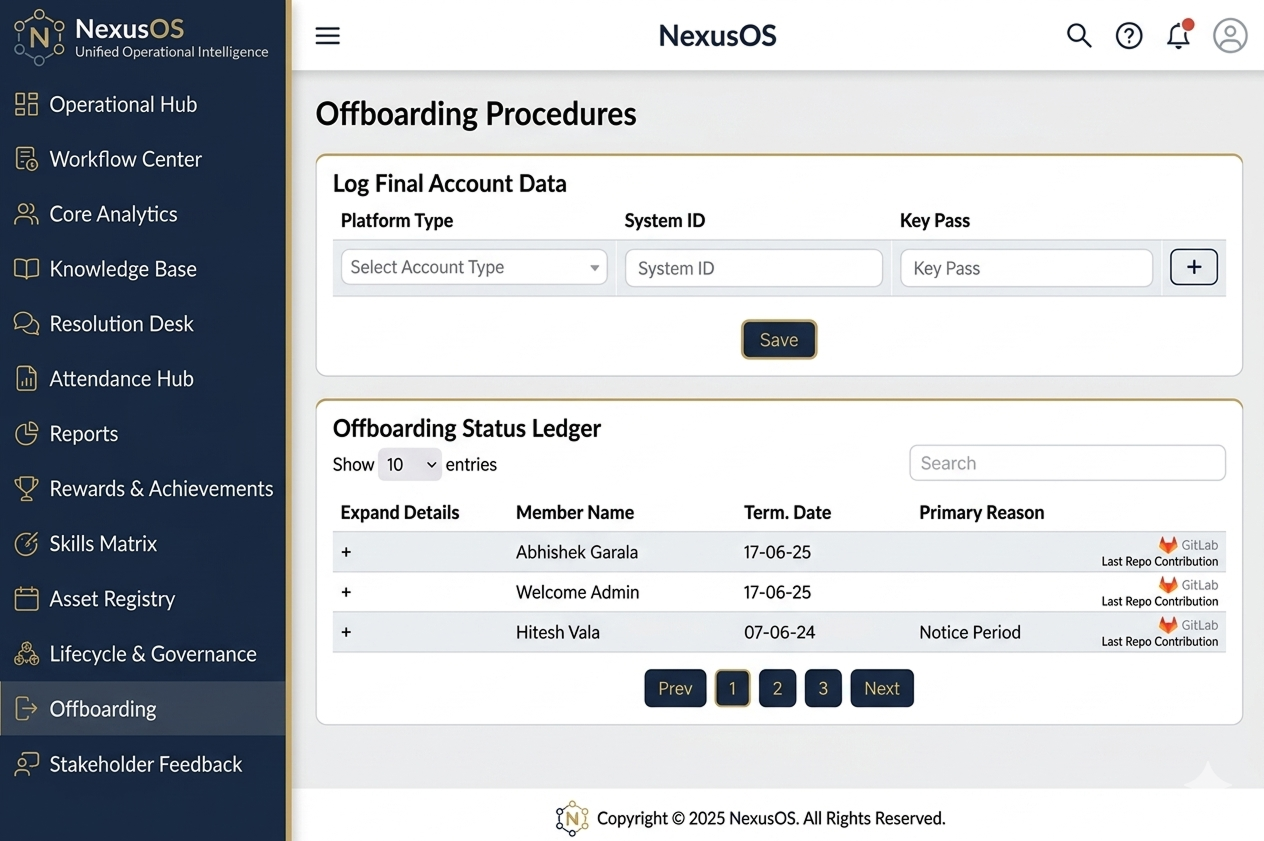Toggle the hamburger menu icon
The width and height of the screenshot is (1264, 841).
click(x=327, y=36)
